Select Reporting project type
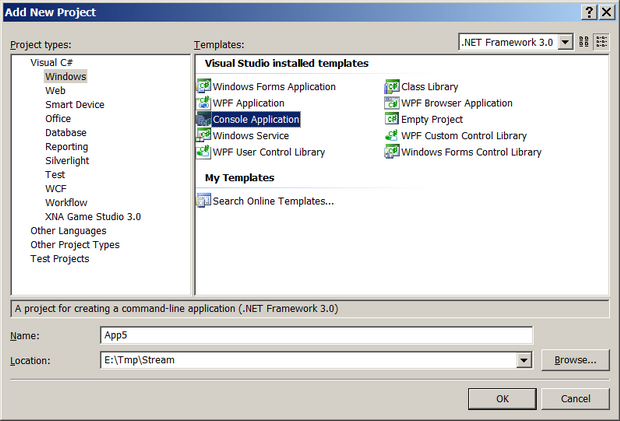This screenshot has height=421, width=620. (x=66, y=147)
